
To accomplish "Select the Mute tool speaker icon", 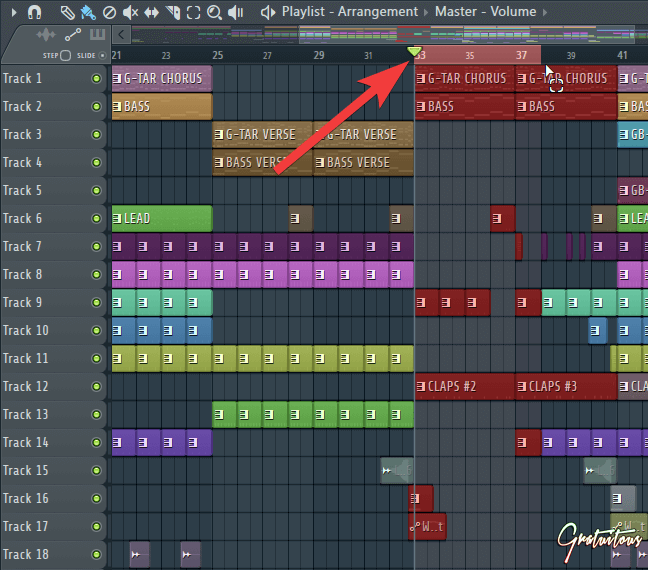I will (130, 13).
